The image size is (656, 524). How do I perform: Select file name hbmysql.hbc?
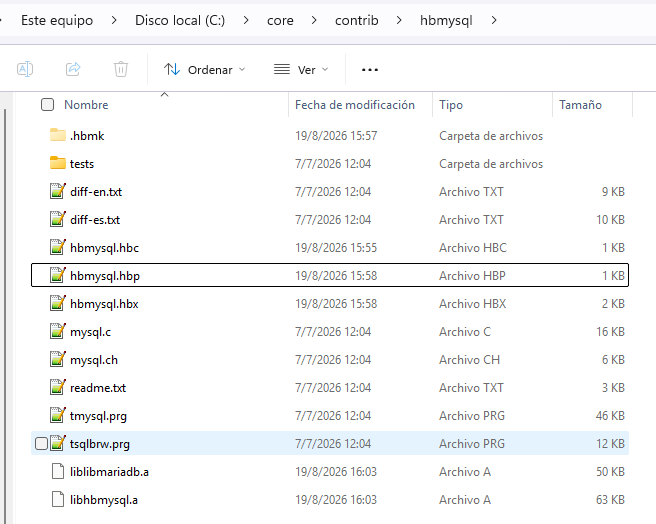[x=105, y=248]
